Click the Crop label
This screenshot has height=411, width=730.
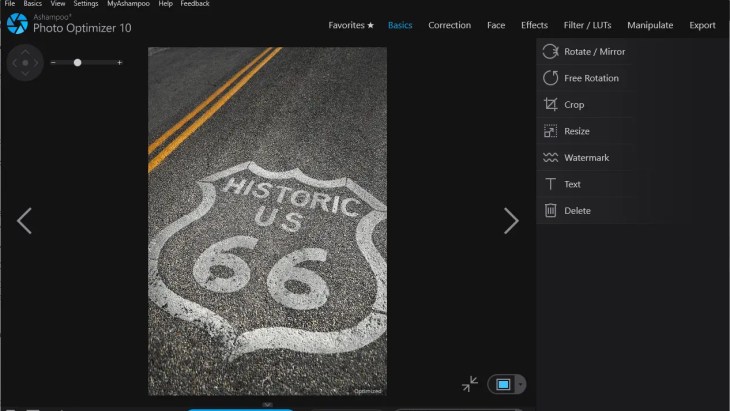tap(574, 105)
